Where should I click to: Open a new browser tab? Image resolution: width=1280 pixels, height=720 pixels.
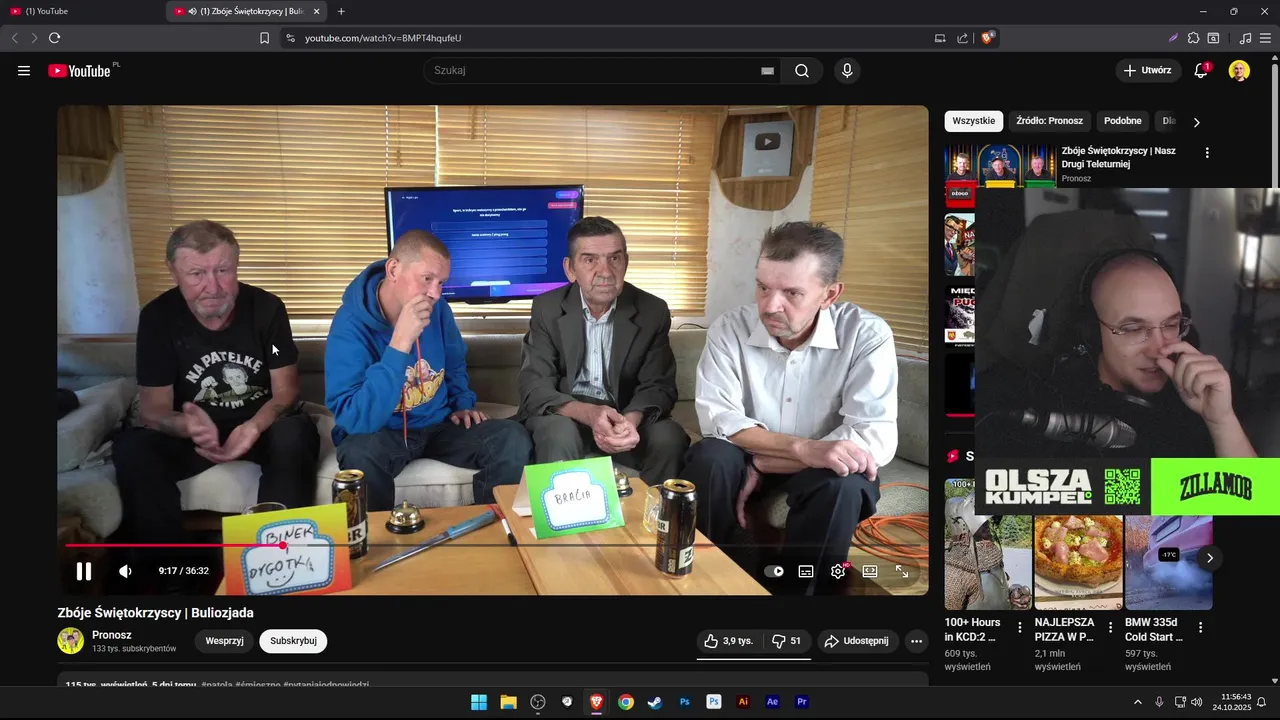341,11
